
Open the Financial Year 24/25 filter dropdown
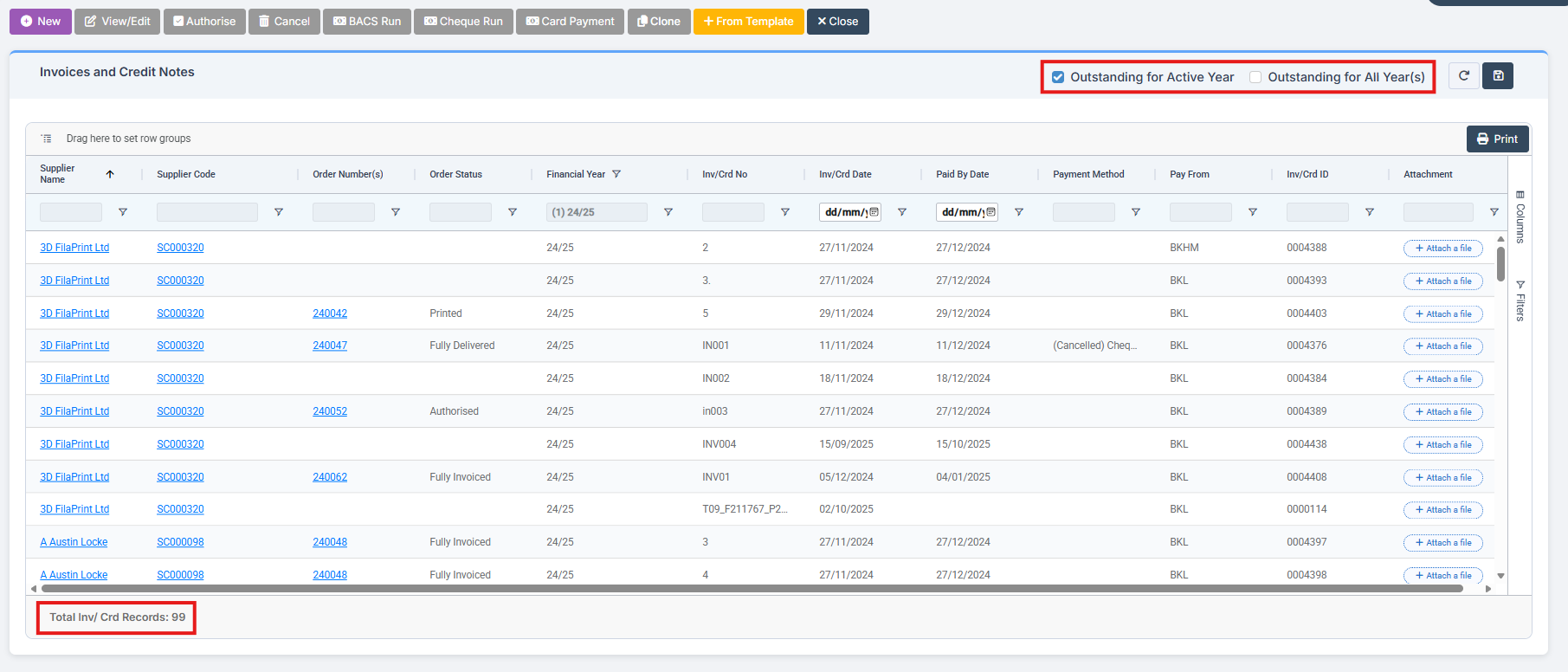597,212
